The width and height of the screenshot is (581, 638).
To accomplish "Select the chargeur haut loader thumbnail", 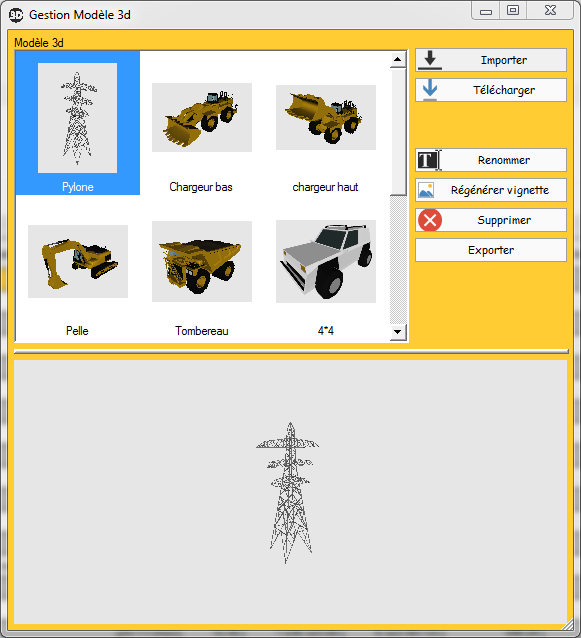I will tap(326, 117).
